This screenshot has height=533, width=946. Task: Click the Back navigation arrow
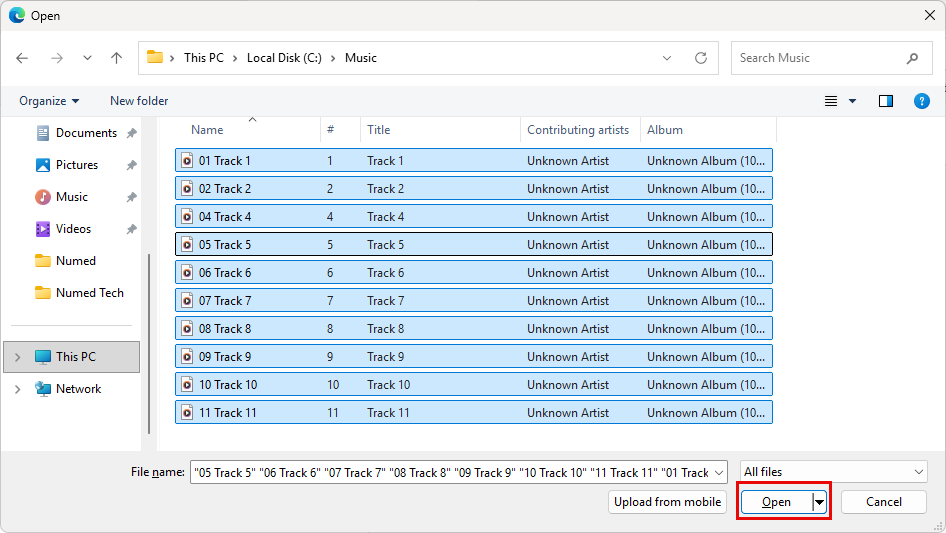23,58
